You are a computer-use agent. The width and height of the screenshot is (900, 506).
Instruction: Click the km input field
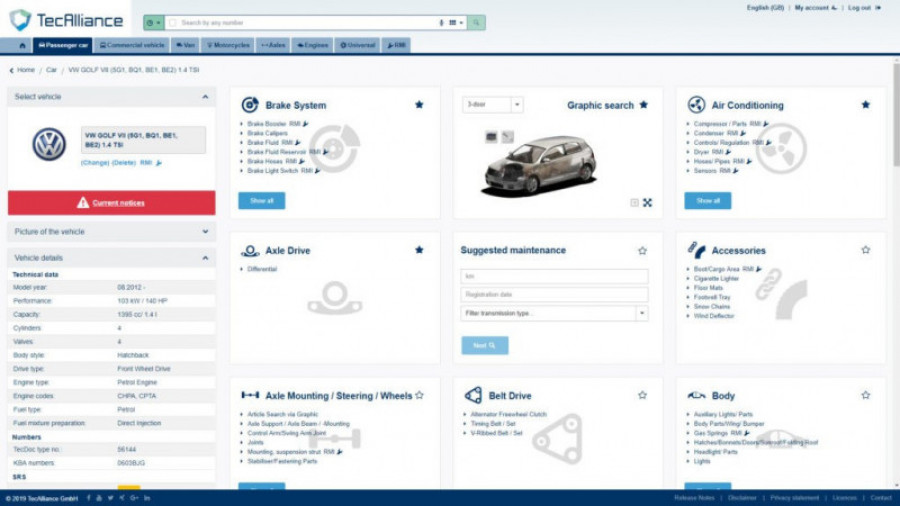point(554,277)
